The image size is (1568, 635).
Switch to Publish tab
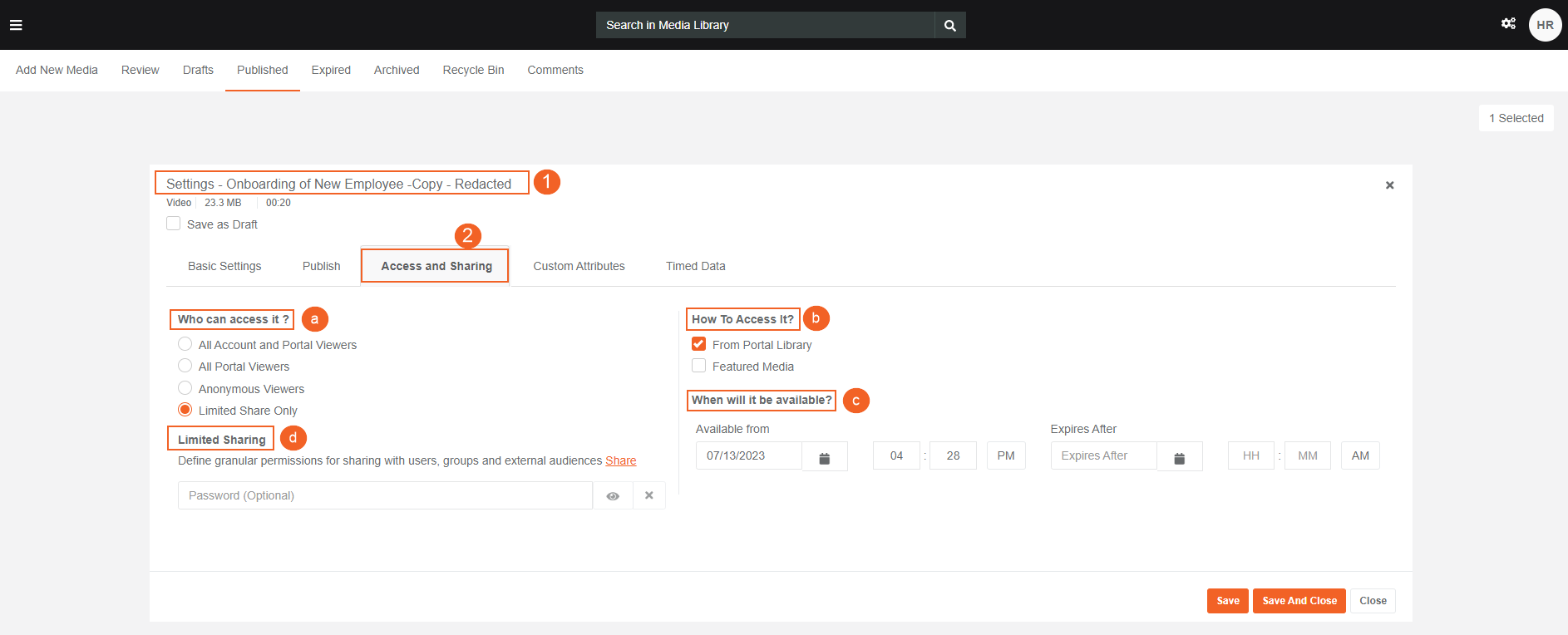coord(322,266)
